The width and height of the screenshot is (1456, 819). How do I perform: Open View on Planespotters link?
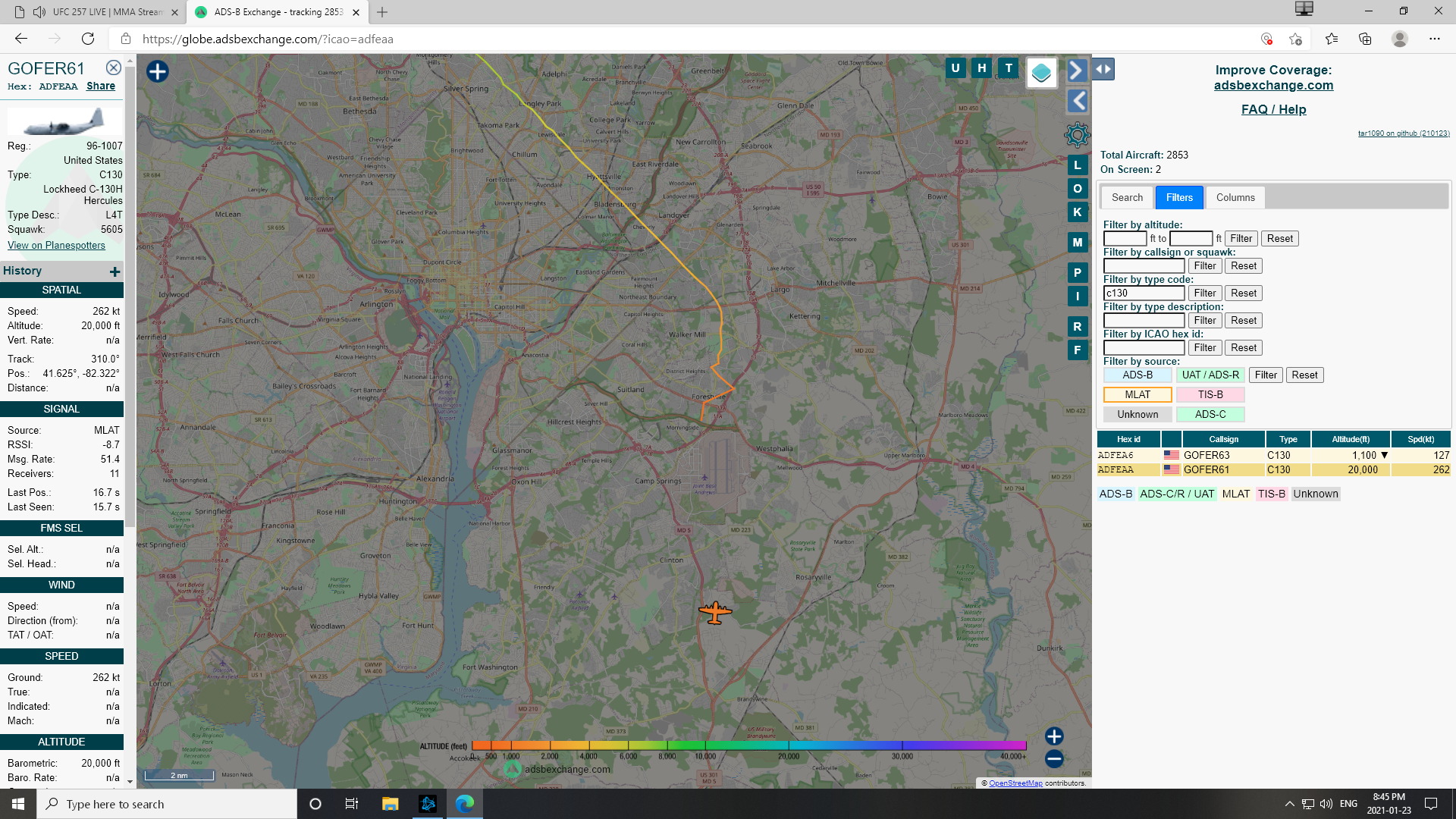click(56, 246)
